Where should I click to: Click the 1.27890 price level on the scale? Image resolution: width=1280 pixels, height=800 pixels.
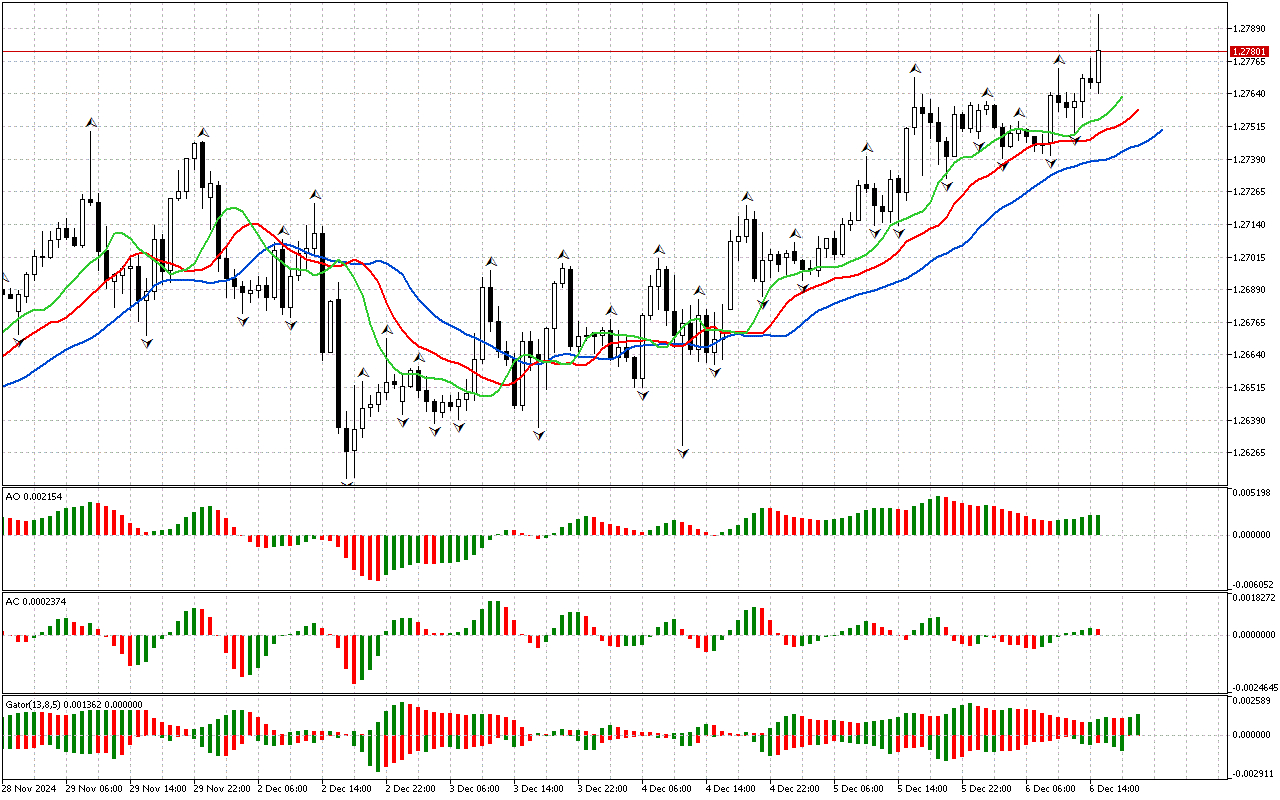point(1250,29)
